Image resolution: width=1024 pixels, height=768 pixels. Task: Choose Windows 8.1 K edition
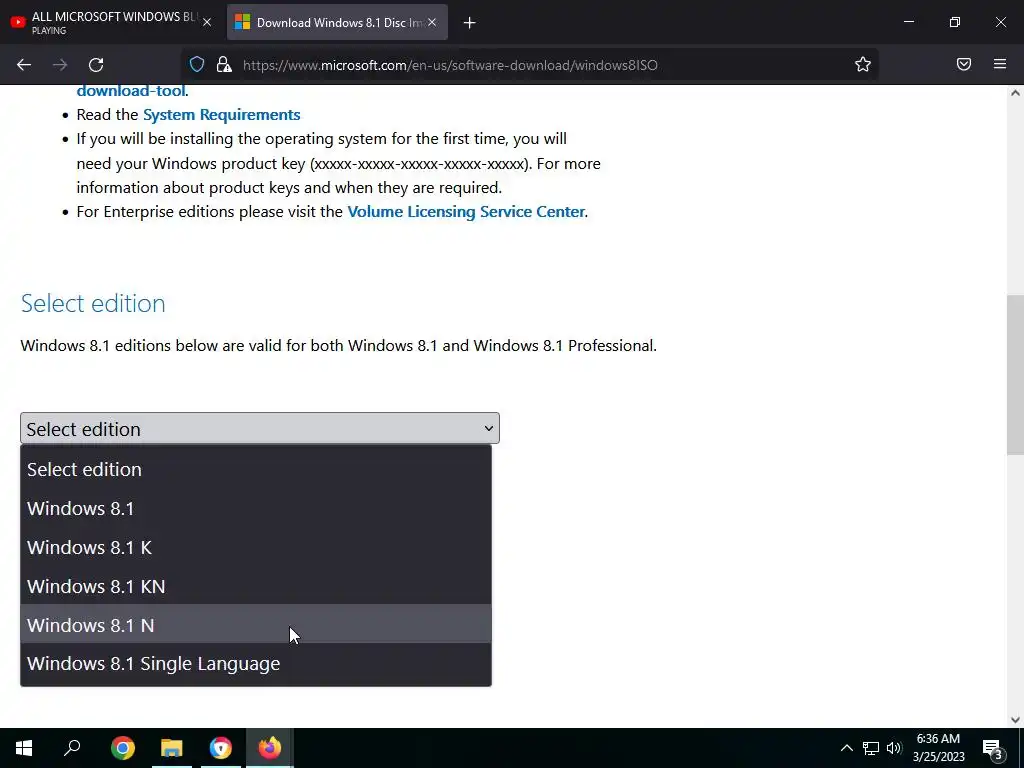(256, 547)
